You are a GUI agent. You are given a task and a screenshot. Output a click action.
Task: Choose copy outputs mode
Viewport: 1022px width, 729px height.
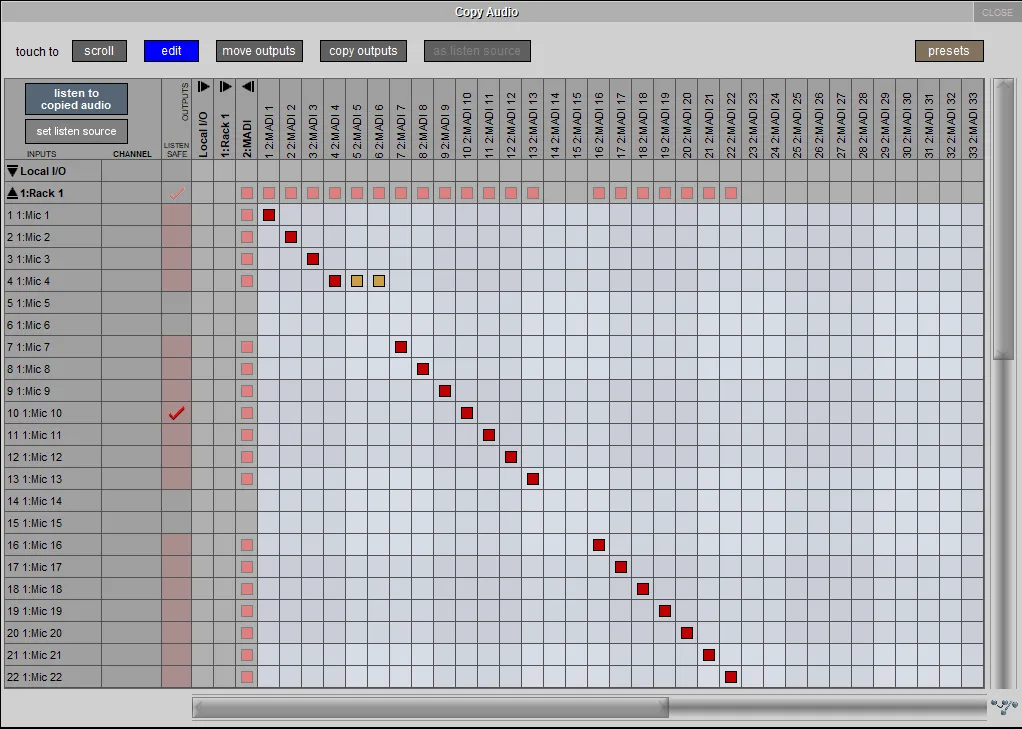click(x=363, y=51)
